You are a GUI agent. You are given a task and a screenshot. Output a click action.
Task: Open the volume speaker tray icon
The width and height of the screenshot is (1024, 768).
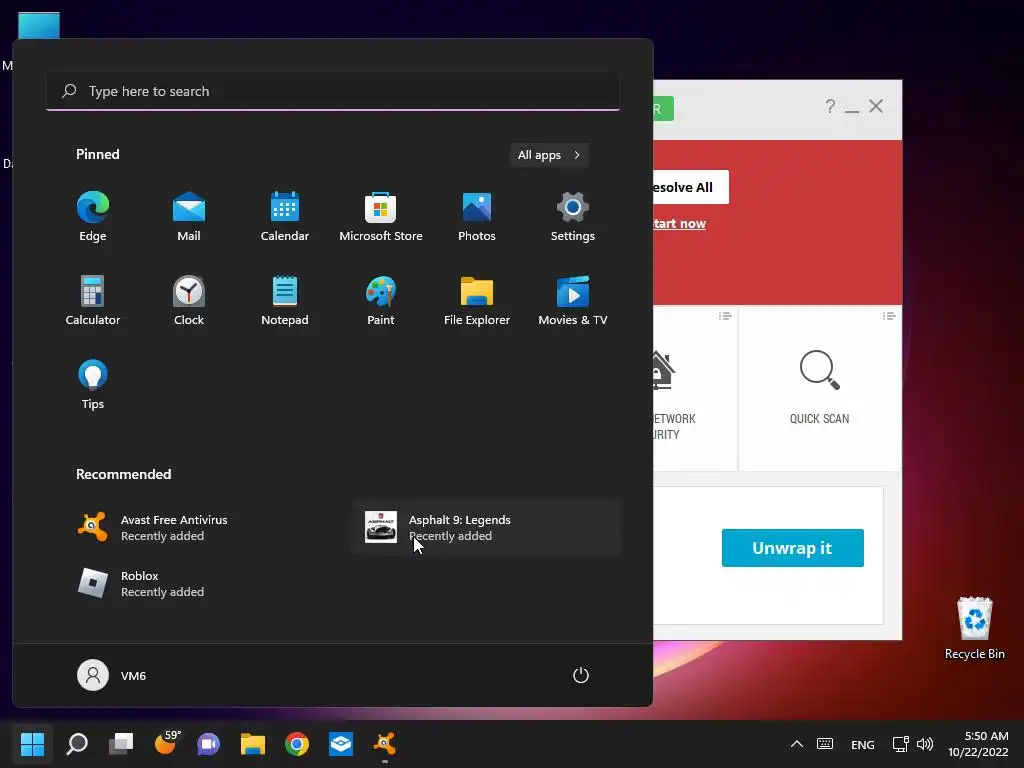click(x=925, y=744)
